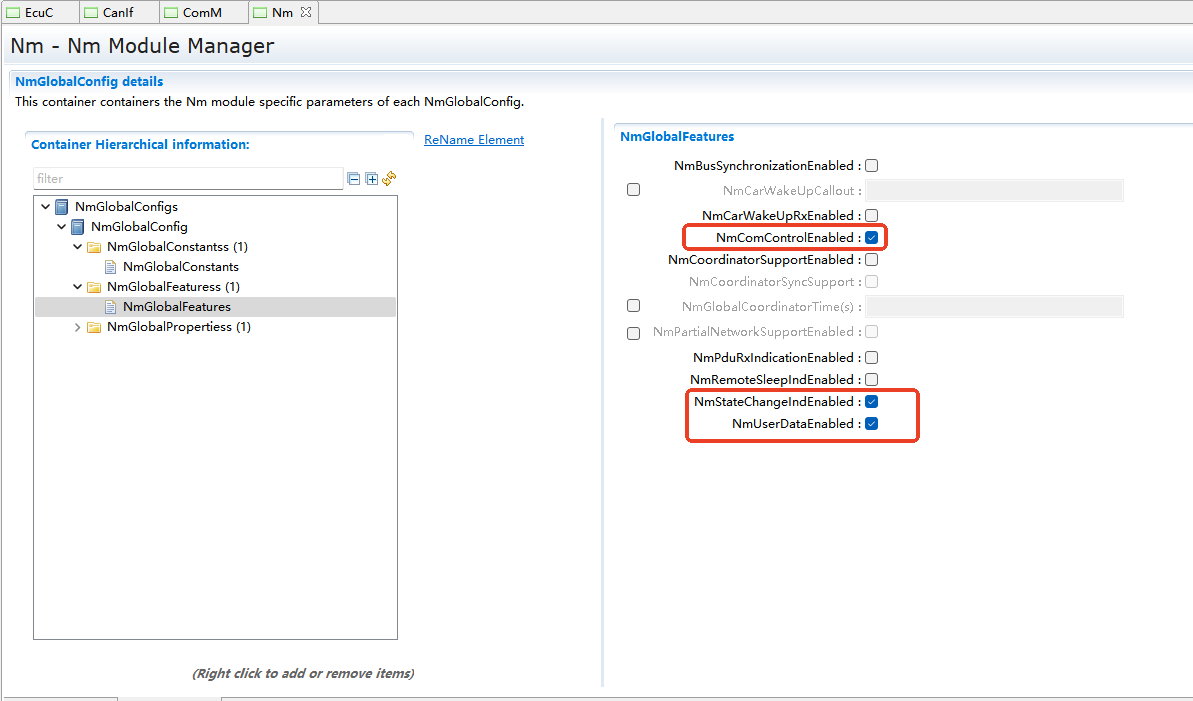The width and height of the screenshot is (1193, 701).
Task: Expand the NmGlobalPropertiess tree node
Action: pyautogui.click(x=78, y=327)
